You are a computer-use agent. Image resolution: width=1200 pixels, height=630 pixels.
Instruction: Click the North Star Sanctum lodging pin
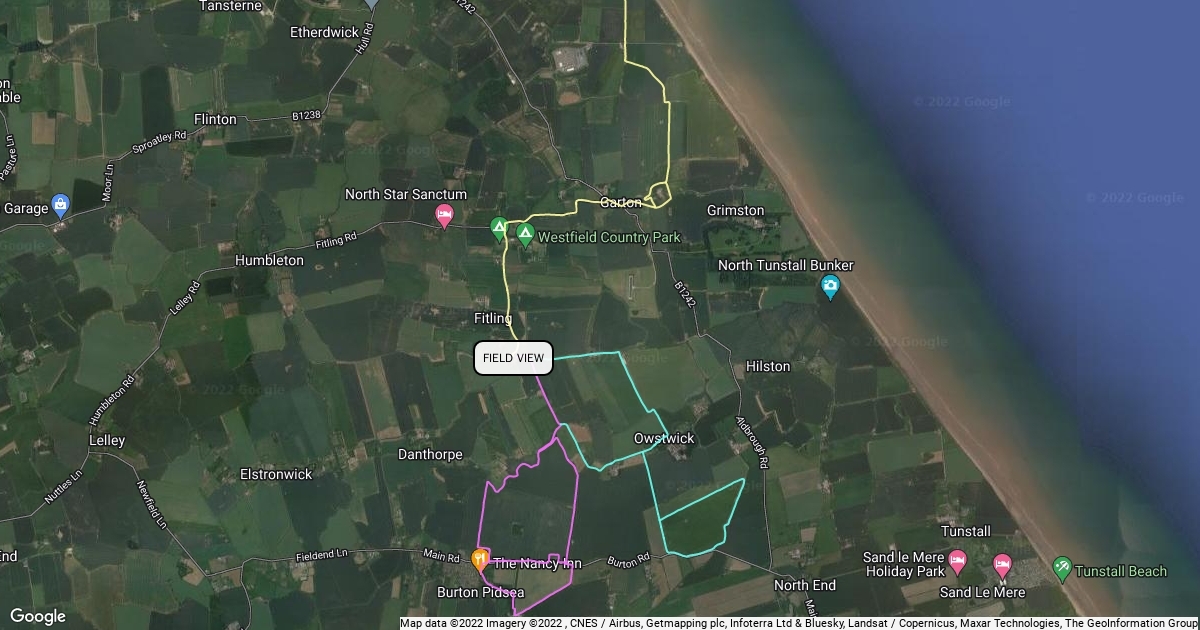coord(445,215)
